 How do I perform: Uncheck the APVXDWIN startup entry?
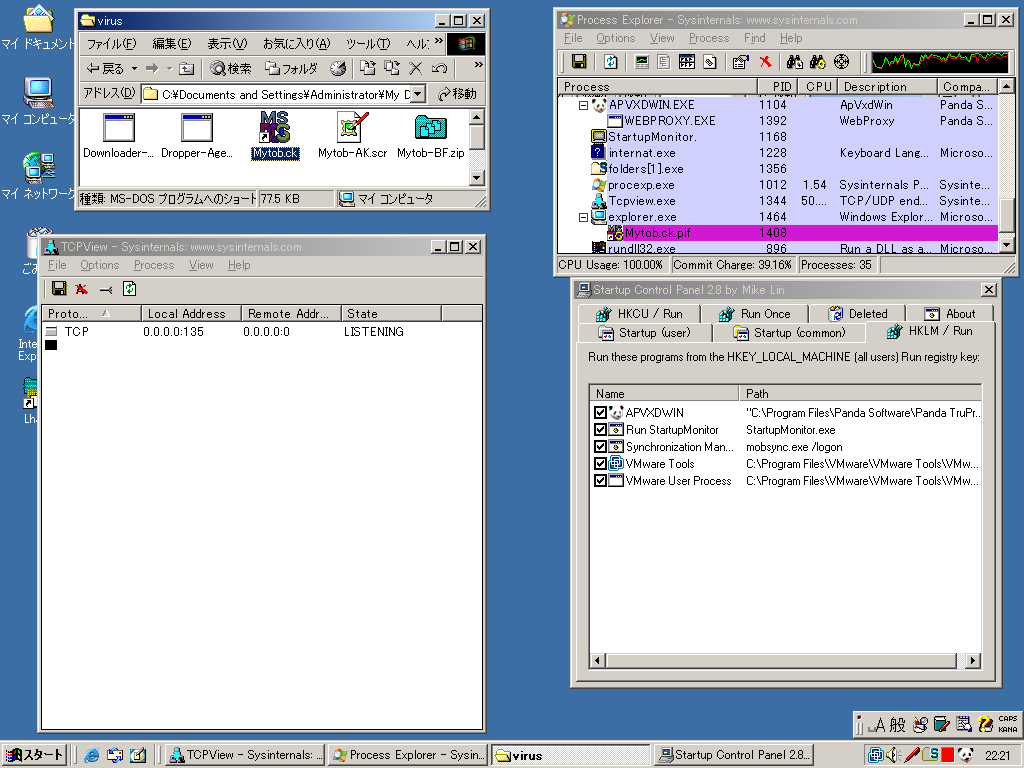600,413
